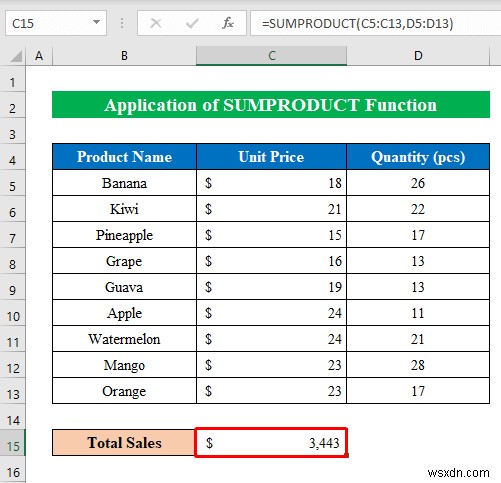Select row 1 header
501x483 pixels.
click(13, 79)
